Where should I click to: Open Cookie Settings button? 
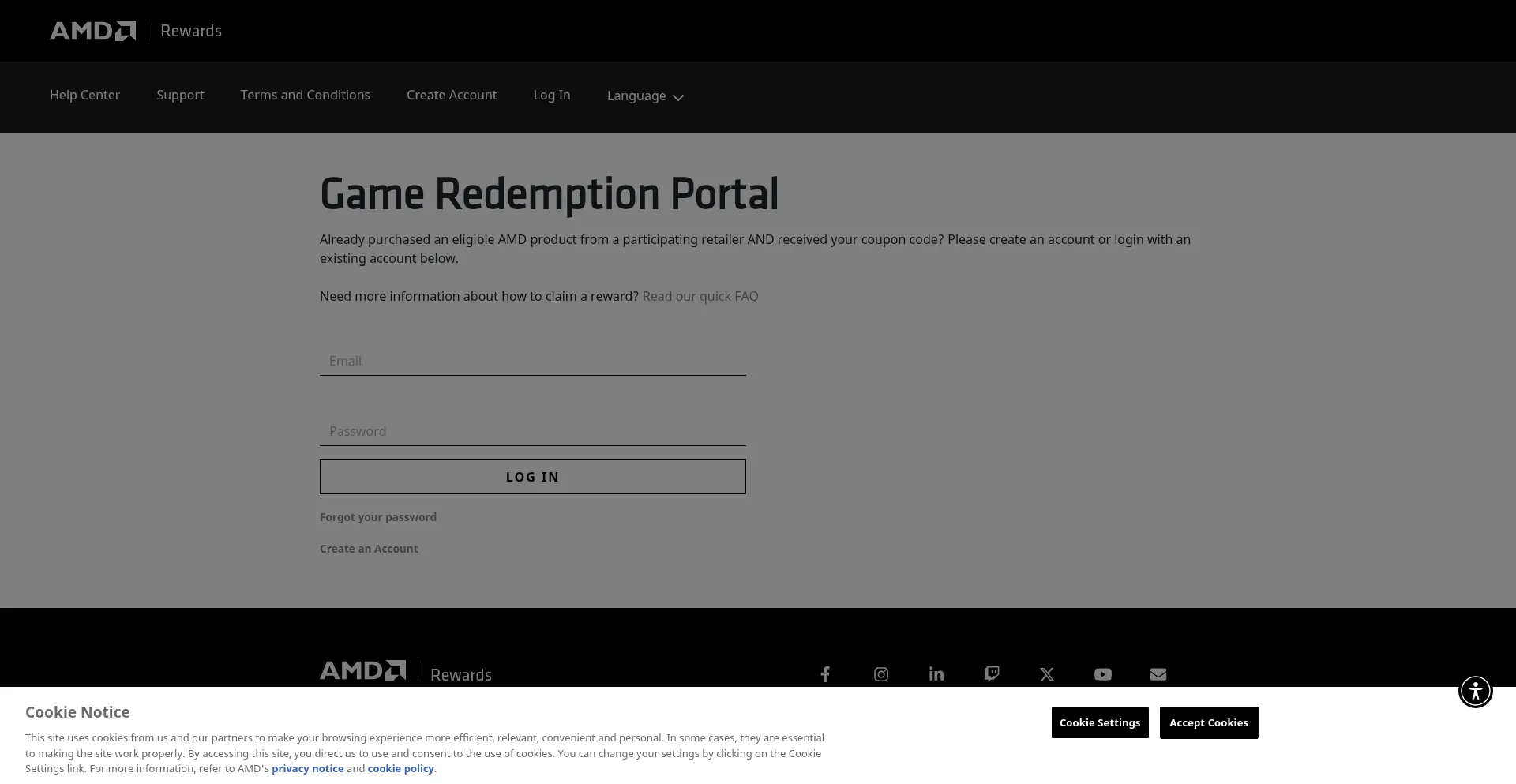point(1100,723)
